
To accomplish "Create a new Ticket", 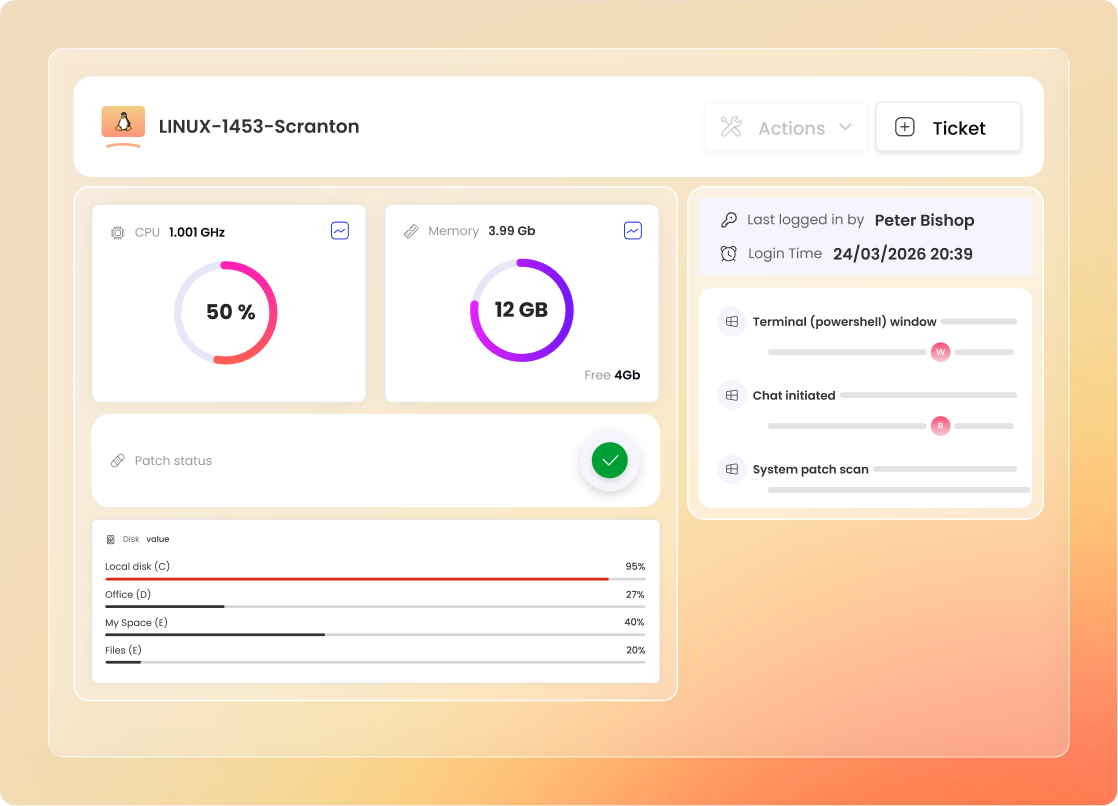I will (x=947, y=127).
